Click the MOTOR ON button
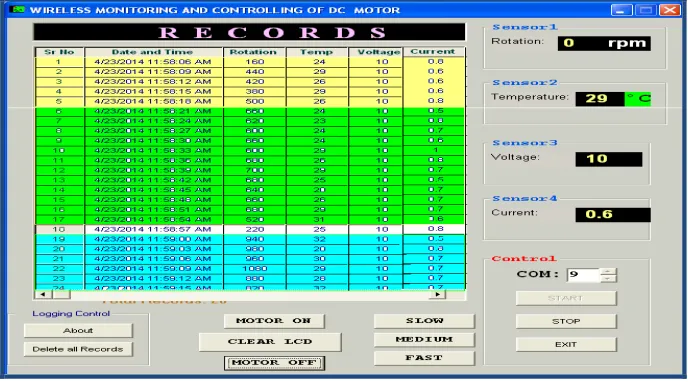The width and height of the screenshot is (688, 382). pyautogui.click(x=274, y=321)
